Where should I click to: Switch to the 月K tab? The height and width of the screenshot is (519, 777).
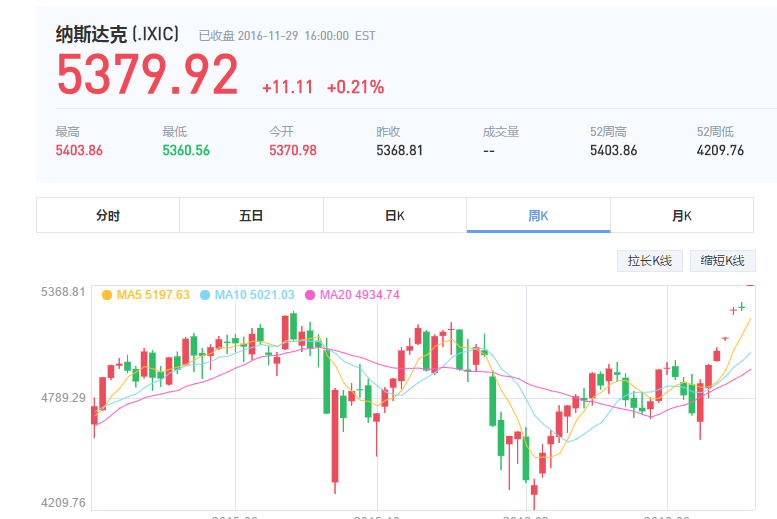click(681, 215)
